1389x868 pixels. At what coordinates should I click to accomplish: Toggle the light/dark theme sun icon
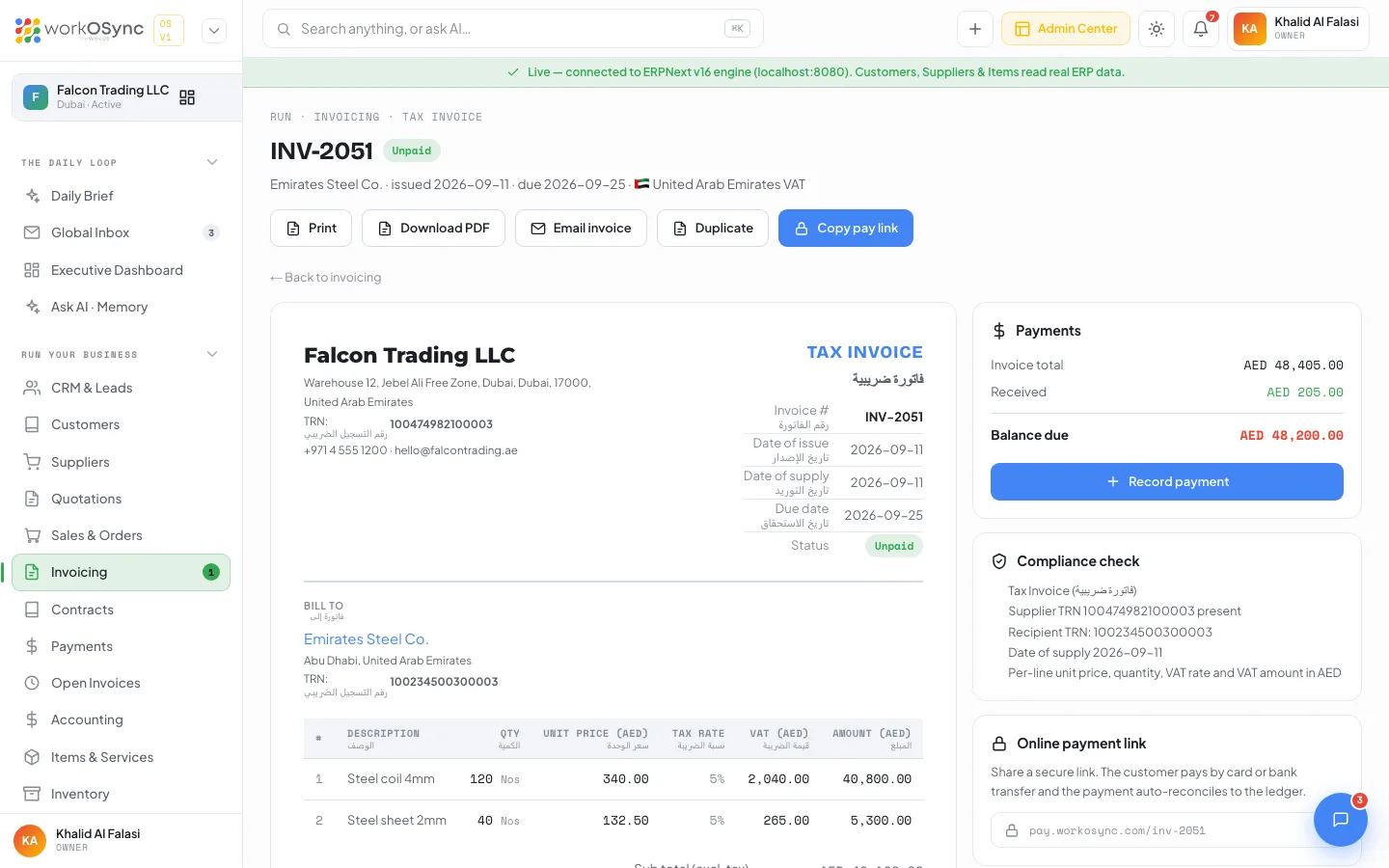pyautogui.click(x=1157, y=29)
